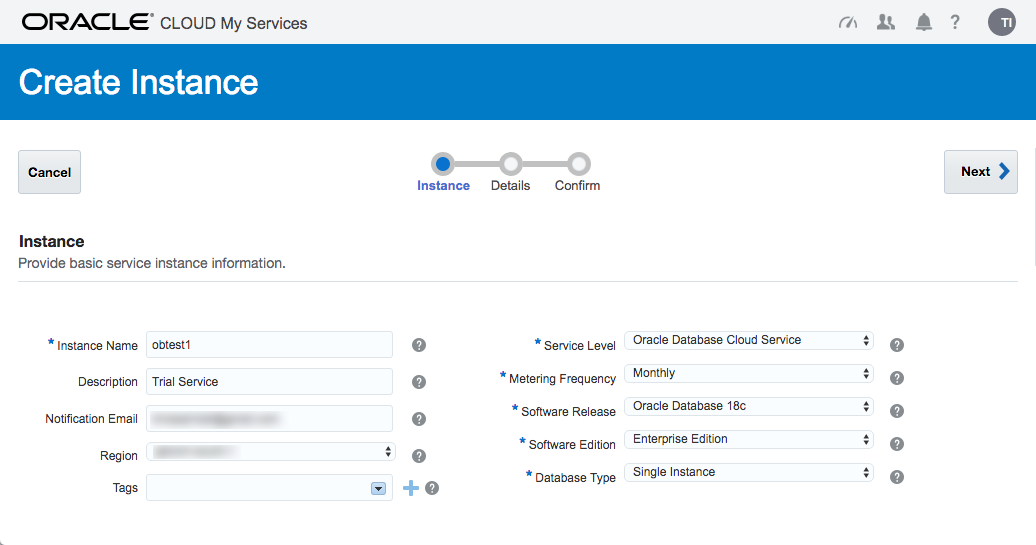Show help for Database Type
Image resolution: width=1036 pixels, height=545 pixels.
[897, 477]
